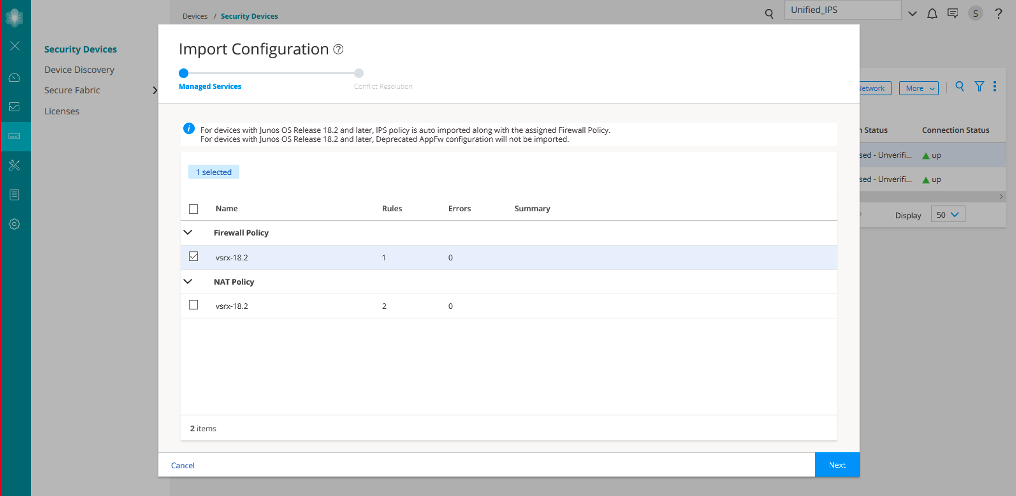Click the Cancel link
Image resolution: width=1016 pixels, height=496 pixels.
182,465
